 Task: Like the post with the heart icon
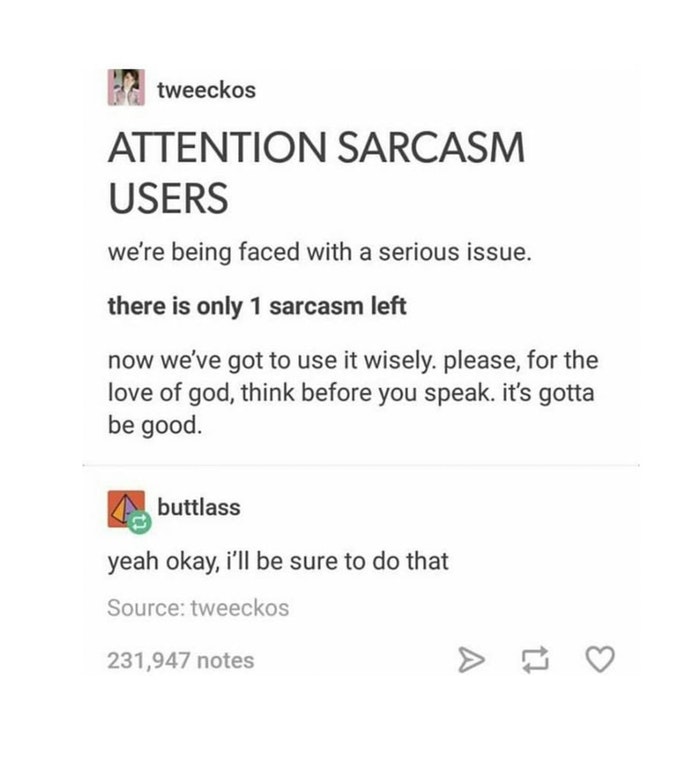click(x=600, y=659)
